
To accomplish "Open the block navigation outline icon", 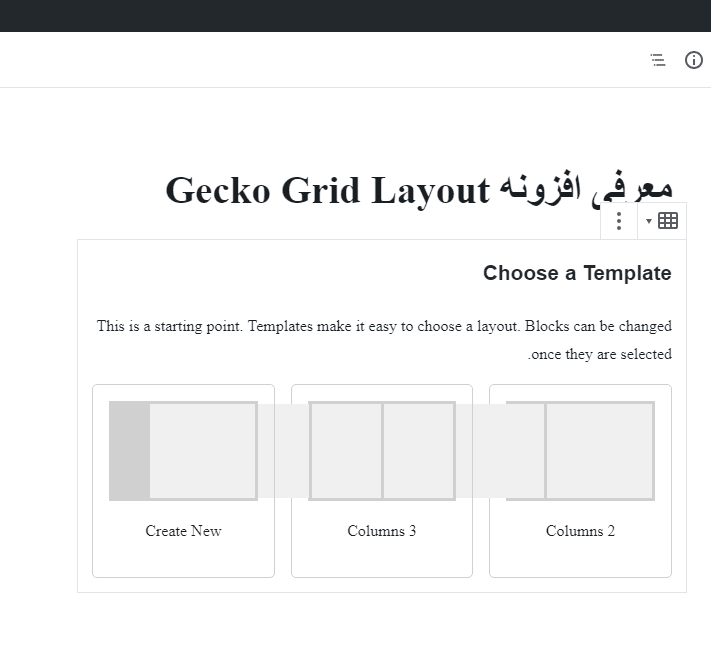I will pos(658,60).
